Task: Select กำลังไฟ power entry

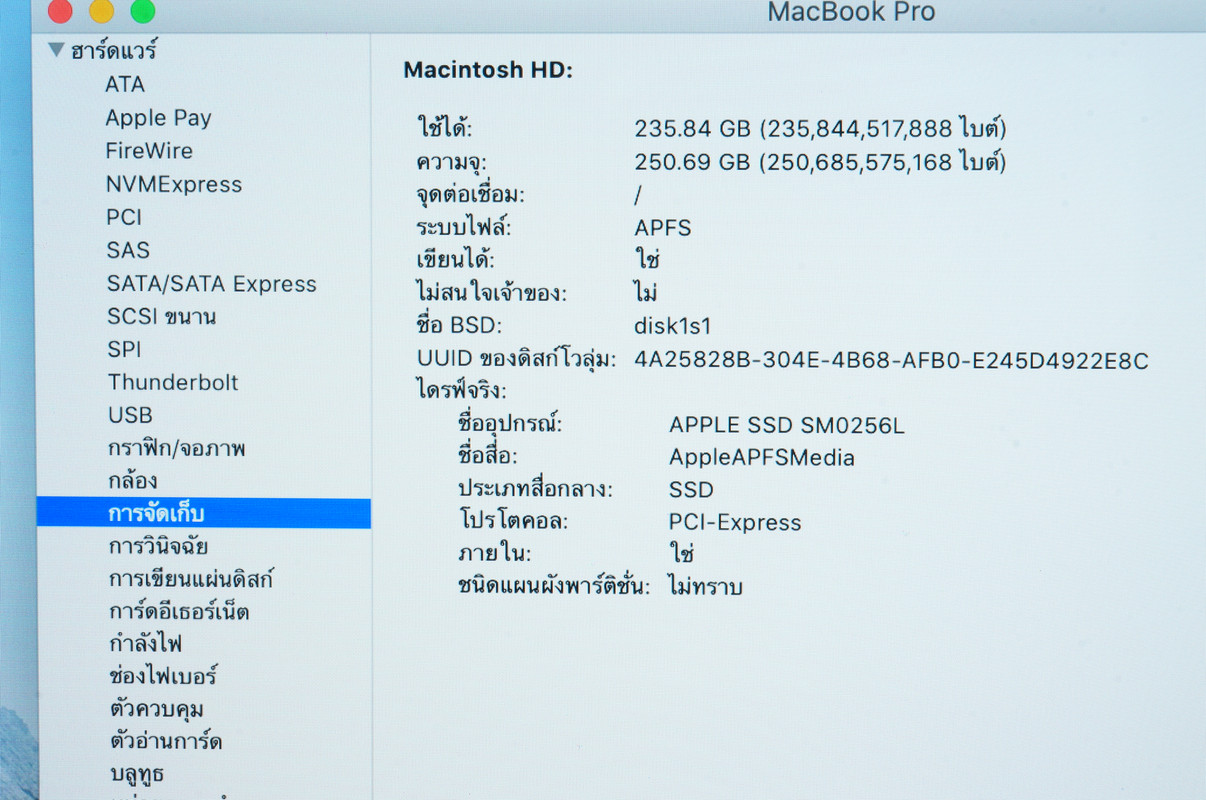Action: [x=145, y=643]
